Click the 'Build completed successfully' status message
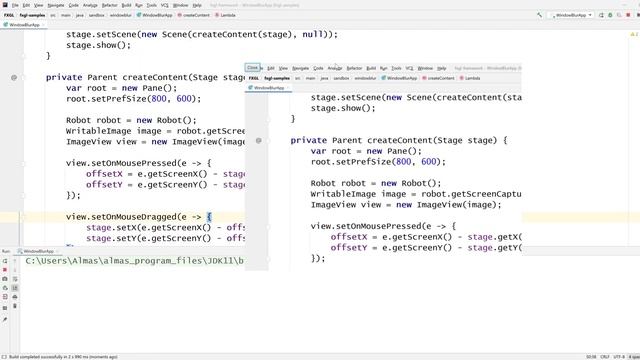Viewport: 640px width, 360px height. tap(63, 357)
